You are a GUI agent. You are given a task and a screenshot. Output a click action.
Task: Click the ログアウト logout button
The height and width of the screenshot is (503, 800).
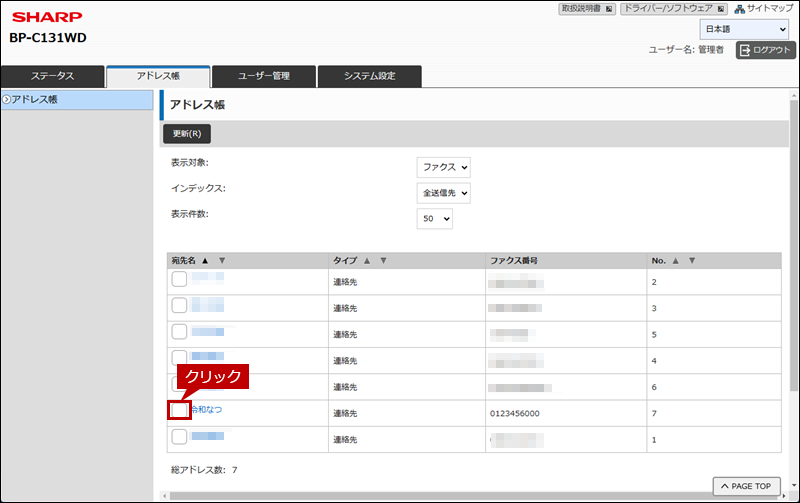(765, 50)
